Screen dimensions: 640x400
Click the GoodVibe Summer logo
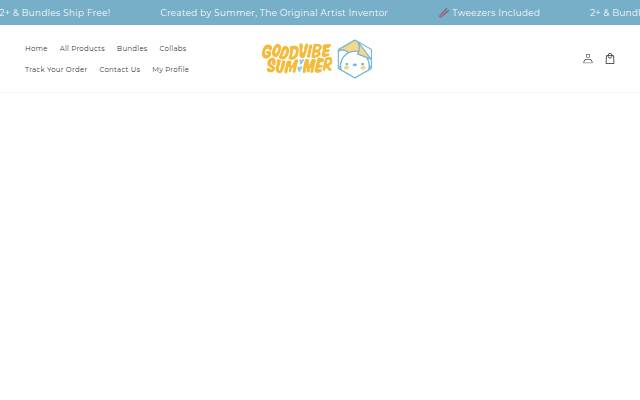(x=317, y=59)
